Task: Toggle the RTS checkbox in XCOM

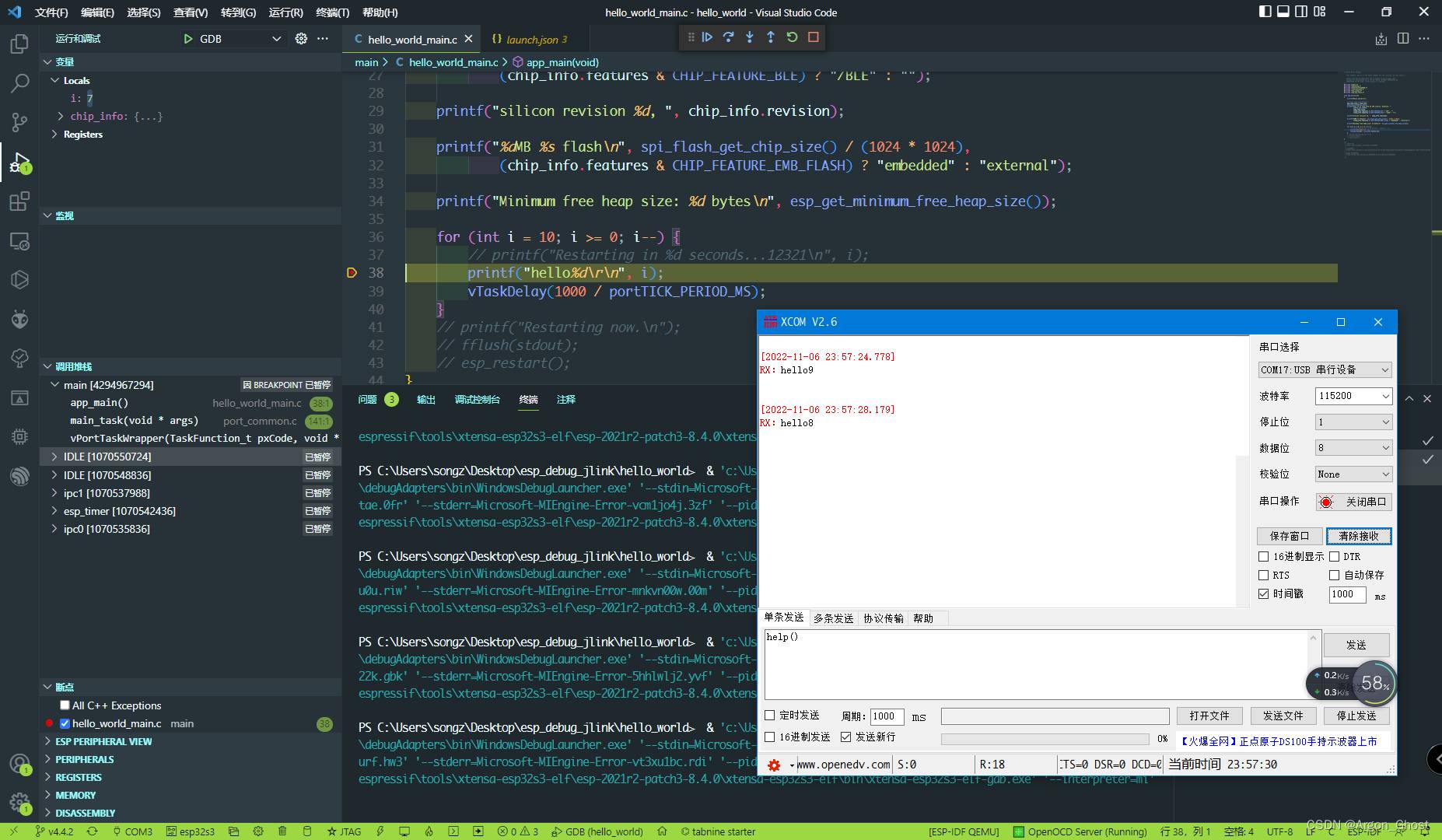Action: pos(1263,576)
